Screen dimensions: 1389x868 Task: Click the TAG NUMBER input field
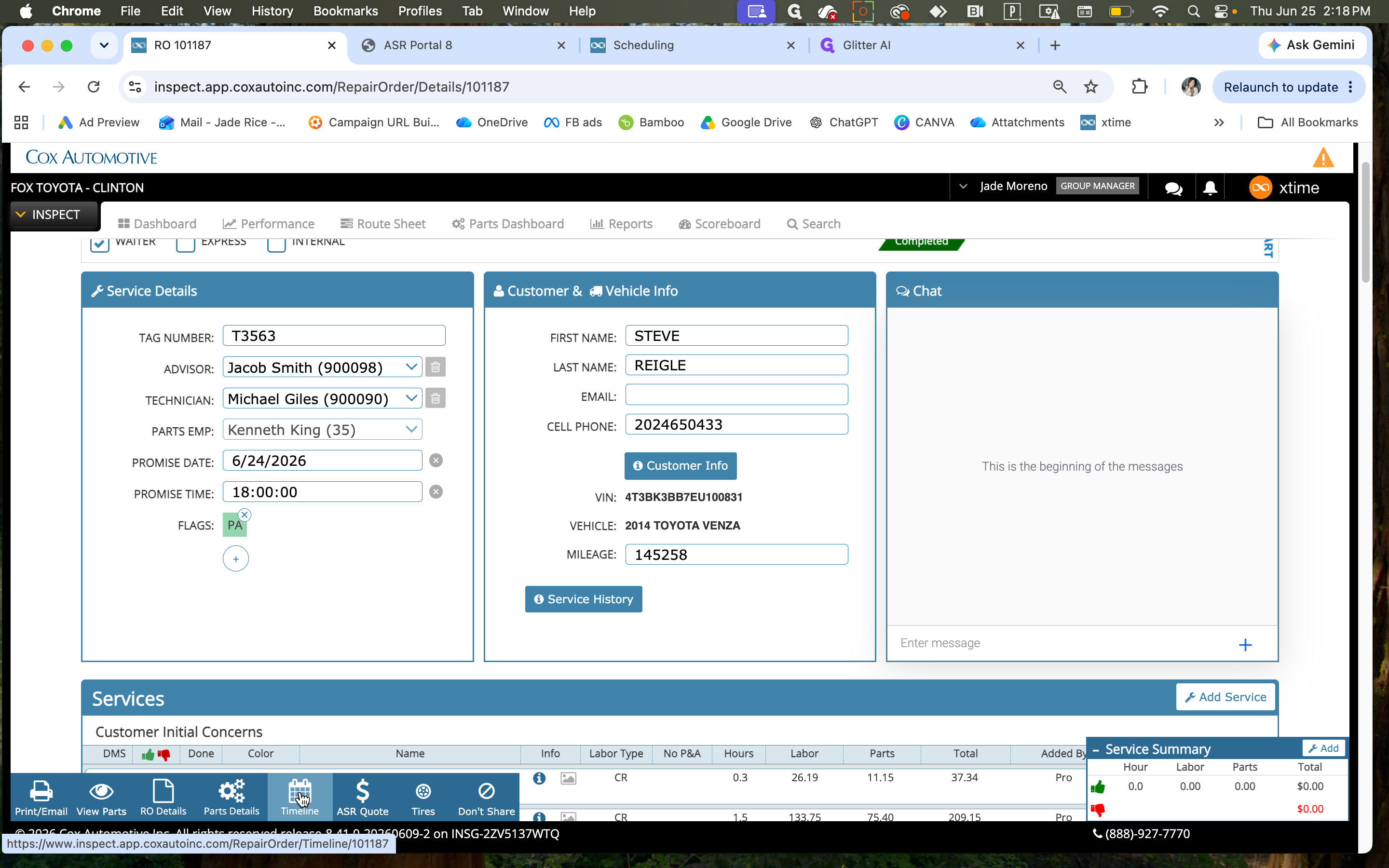pos(333,336)
